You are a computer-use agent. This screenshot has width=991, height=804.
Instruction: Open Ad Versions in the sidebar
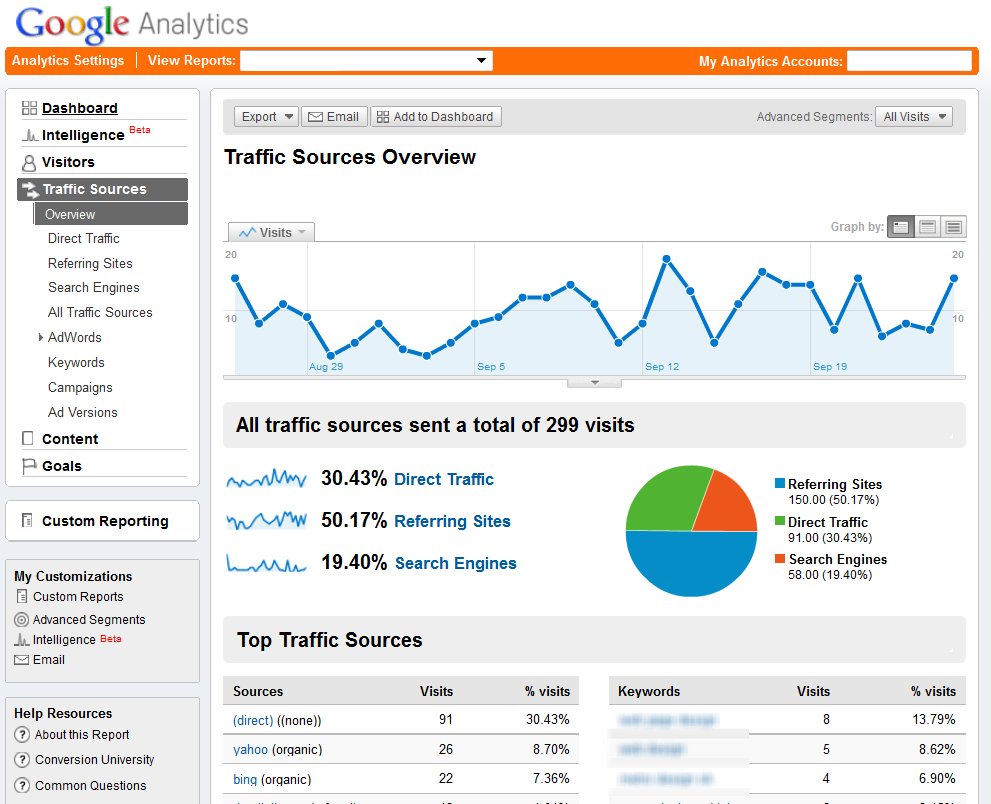pyautogui.click(x=83, y=412)
